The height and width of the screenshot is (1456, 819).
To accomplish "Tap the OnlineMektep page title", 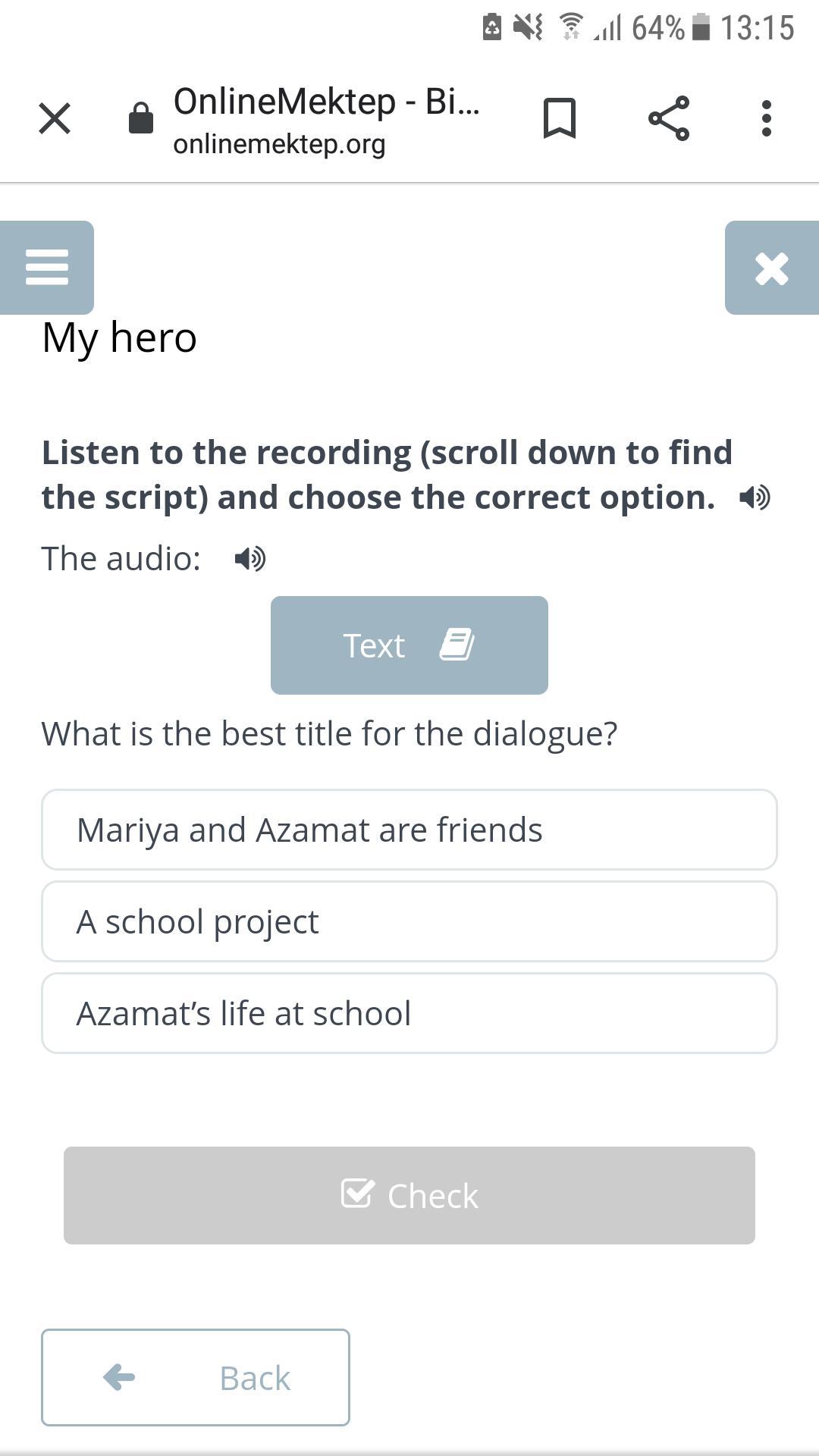I will (x=326, y=102).
